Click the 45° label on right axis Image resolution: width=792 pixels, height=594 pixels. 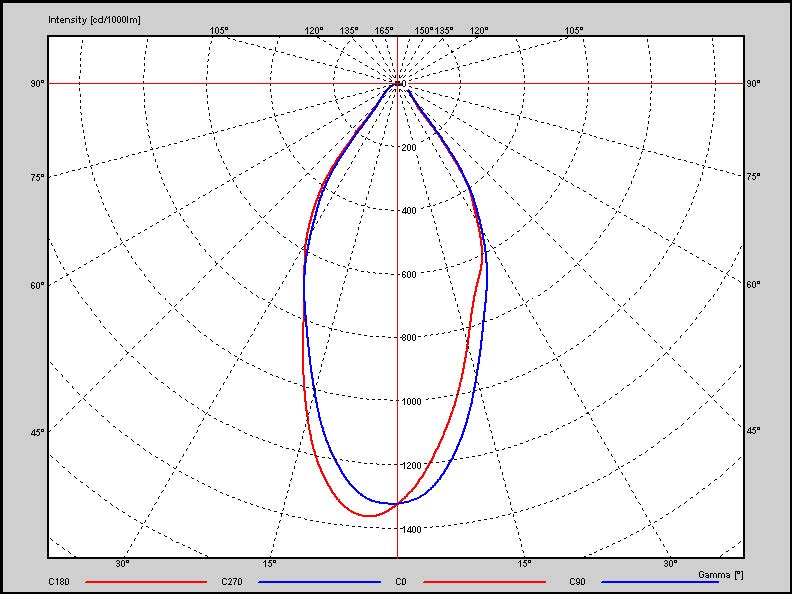[753, 430]
